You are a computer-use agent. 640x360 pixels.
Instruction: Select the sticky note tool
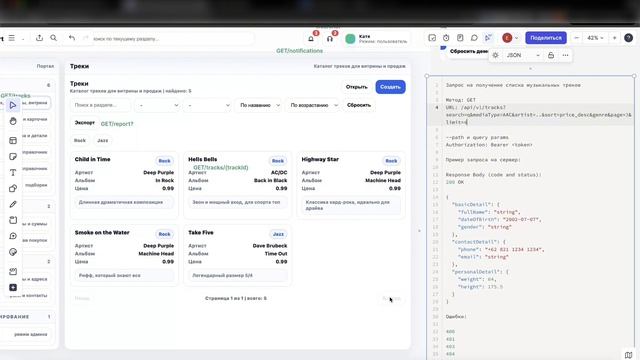[x=13, y=156]
